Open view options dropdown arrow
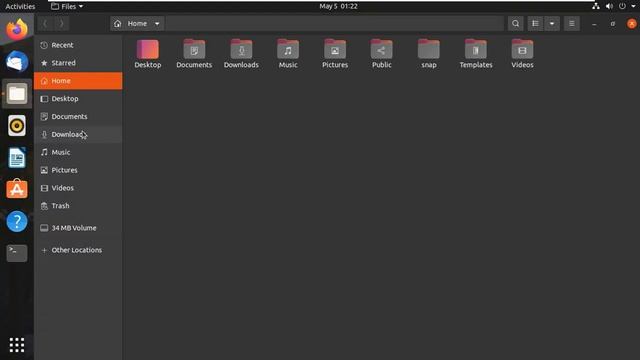640x360 pixels. 552,24
